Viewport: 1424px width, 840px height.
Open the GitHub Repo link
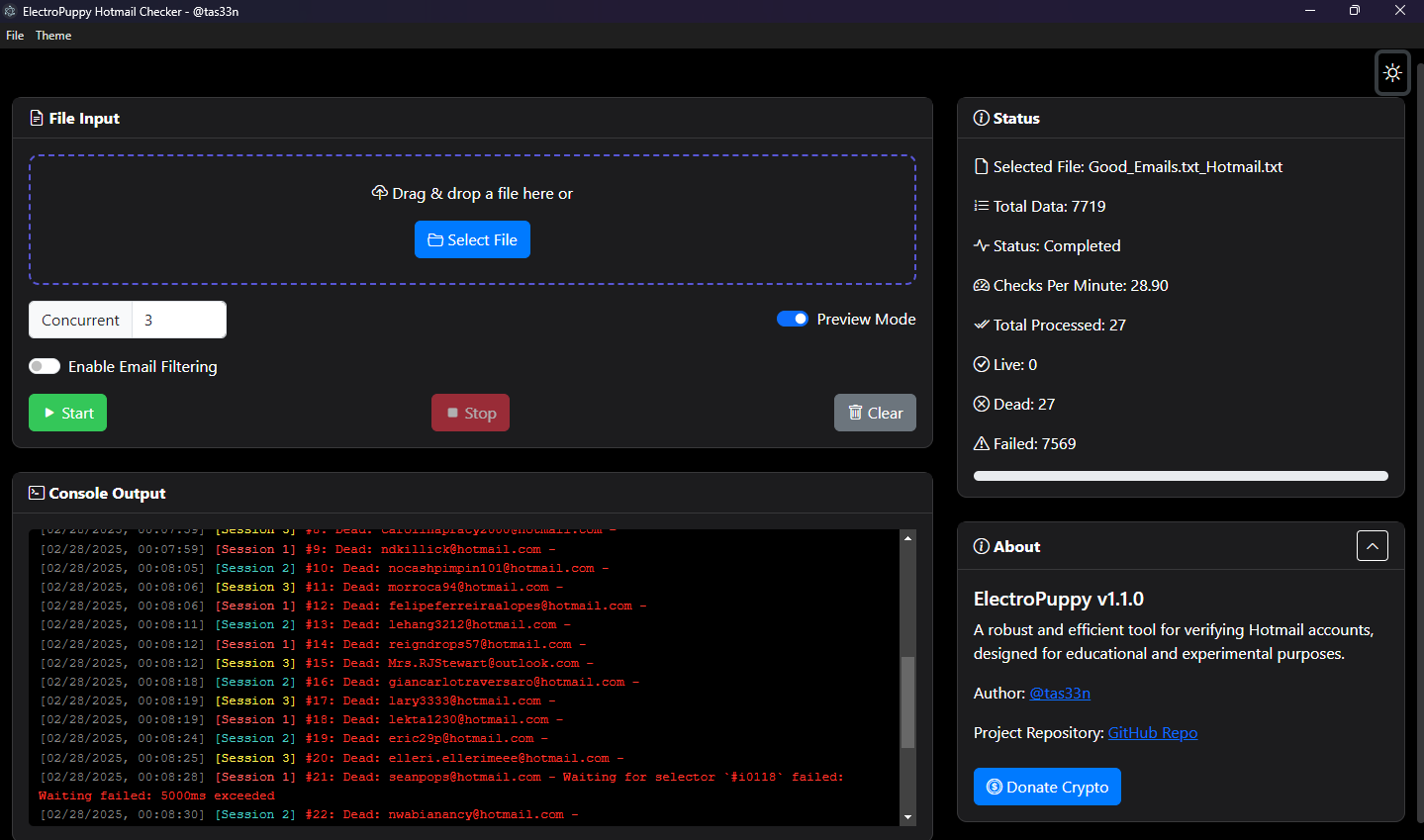pos(1152,732)
